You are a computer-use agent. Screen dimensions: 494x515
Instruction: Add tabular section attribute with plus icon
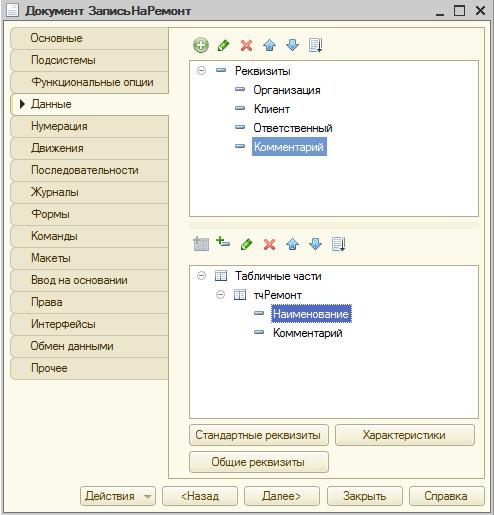(x=223, y=242)
